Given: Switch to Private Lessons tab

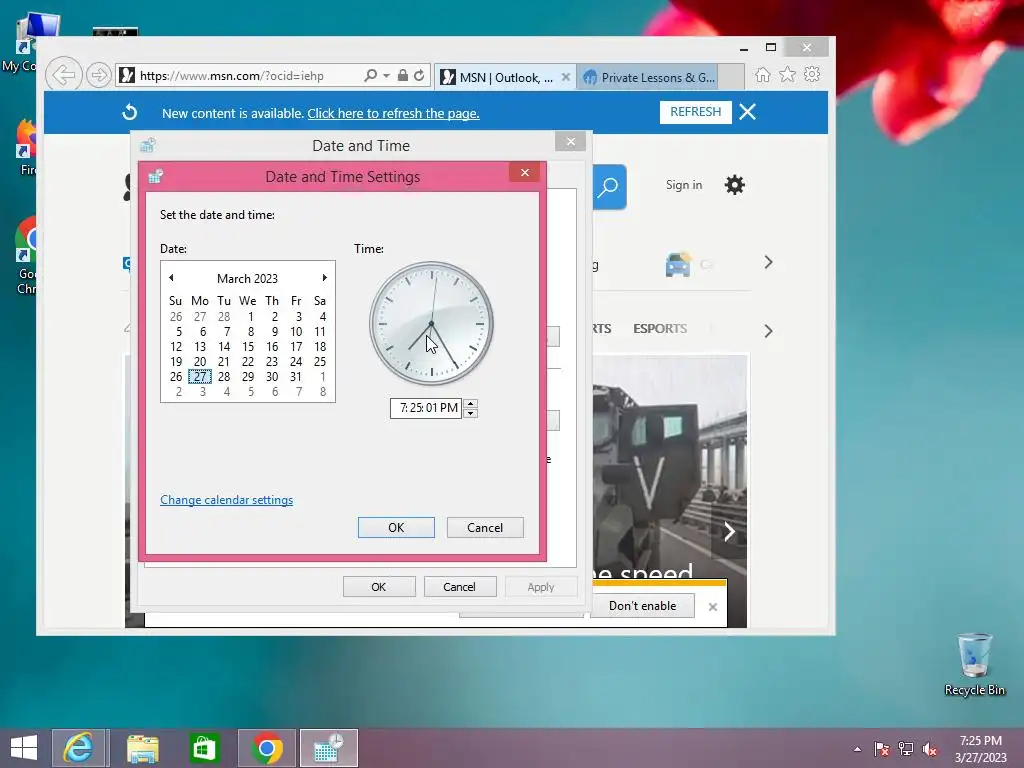Looking at the screenshot, I should (x=648, y=77).
